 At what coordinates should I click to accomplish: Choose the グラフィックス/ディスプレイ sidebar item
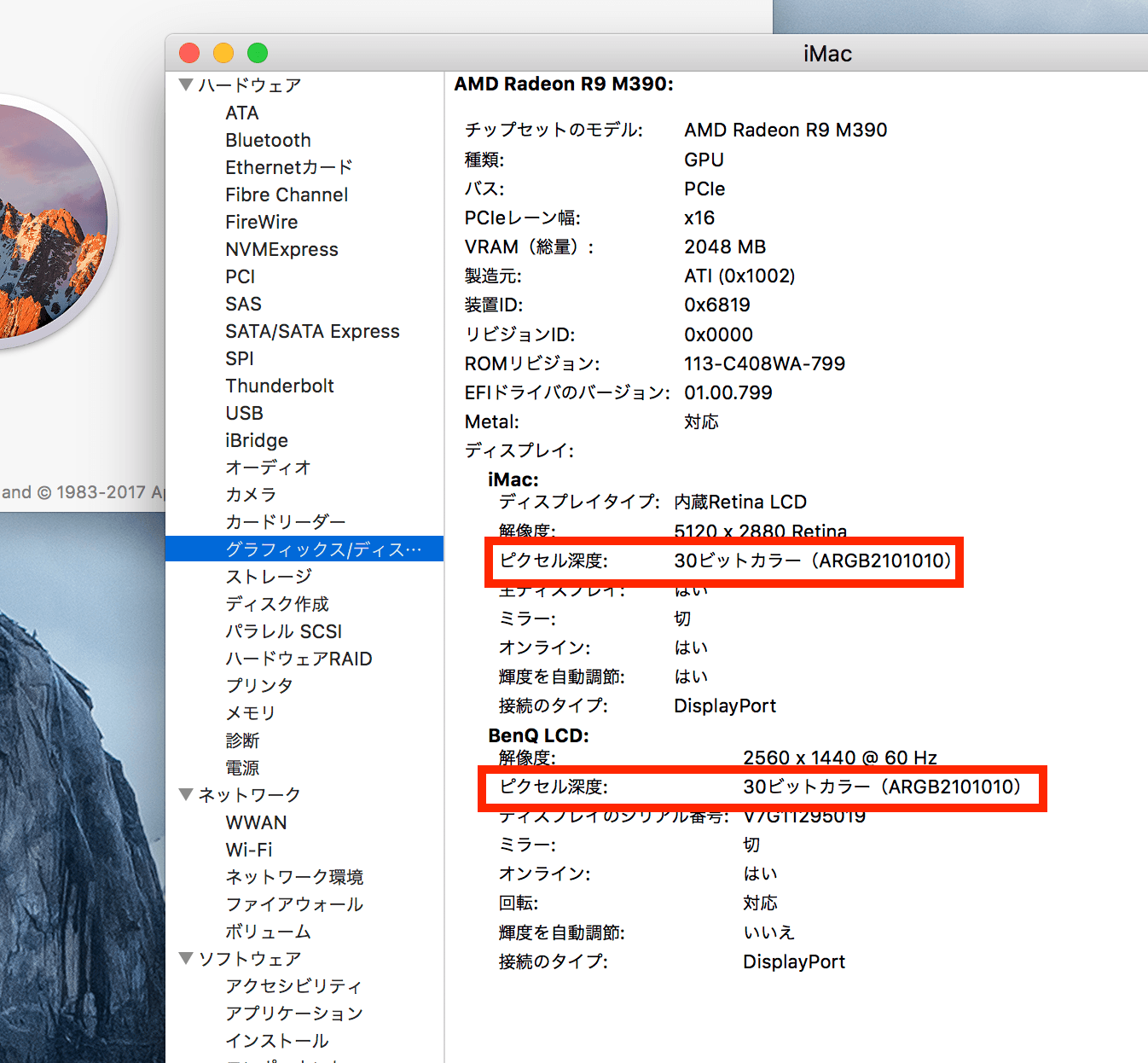322,549
